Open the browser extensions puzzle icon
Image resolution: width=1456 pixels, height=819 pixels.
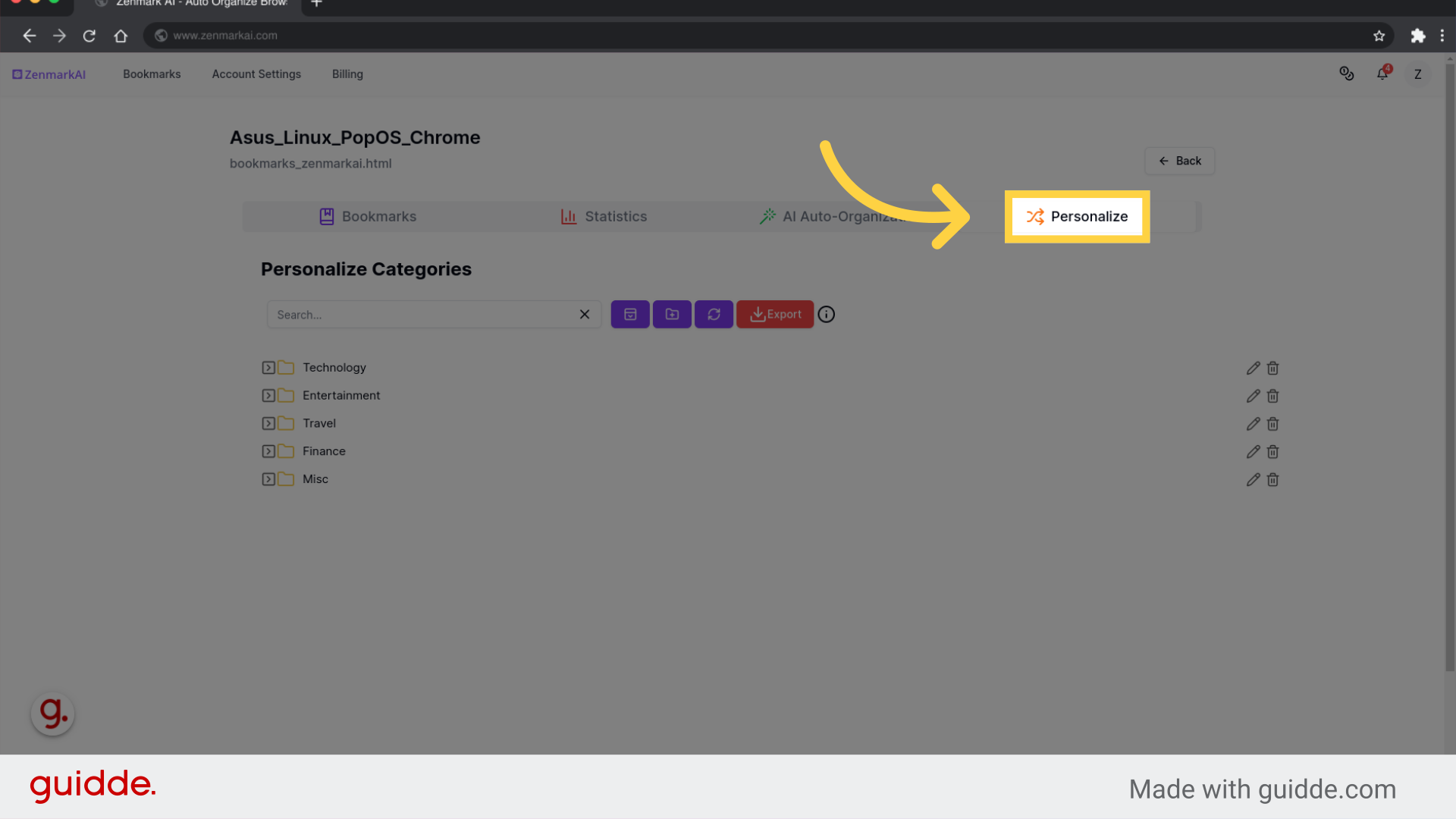[x=1417, y=36]
